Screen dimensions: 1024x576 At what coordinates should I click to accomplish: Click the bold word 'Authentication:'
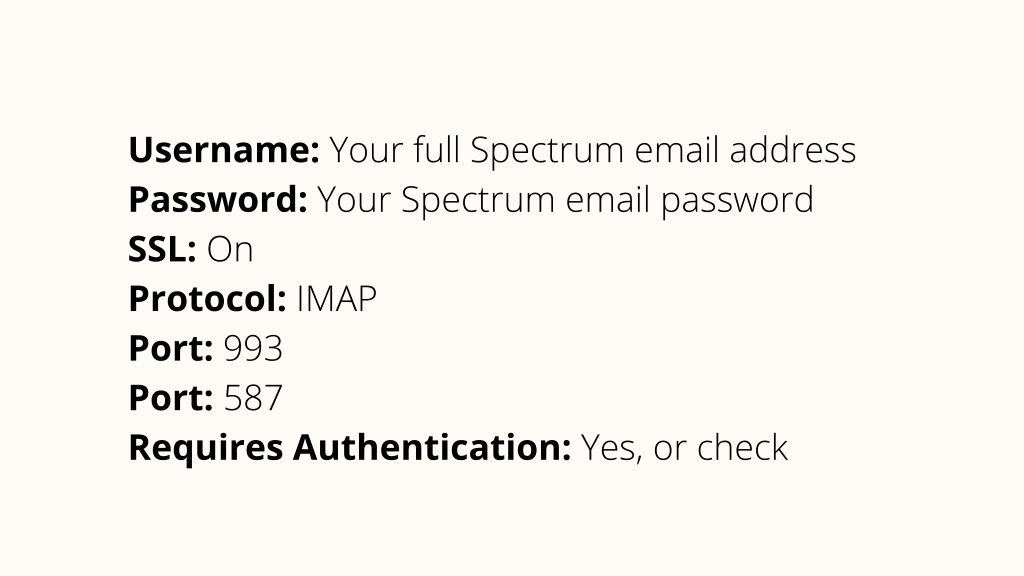[x=432, y=448]
